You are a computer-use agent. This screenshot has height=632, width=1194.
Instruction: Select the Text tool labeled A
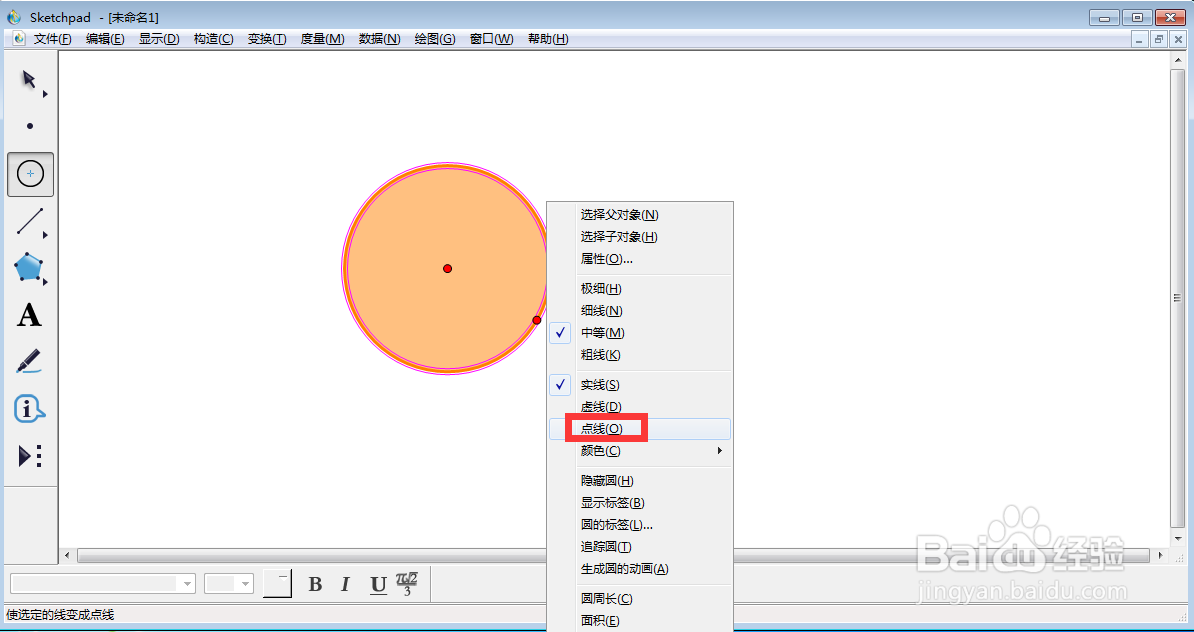point(29,314)
